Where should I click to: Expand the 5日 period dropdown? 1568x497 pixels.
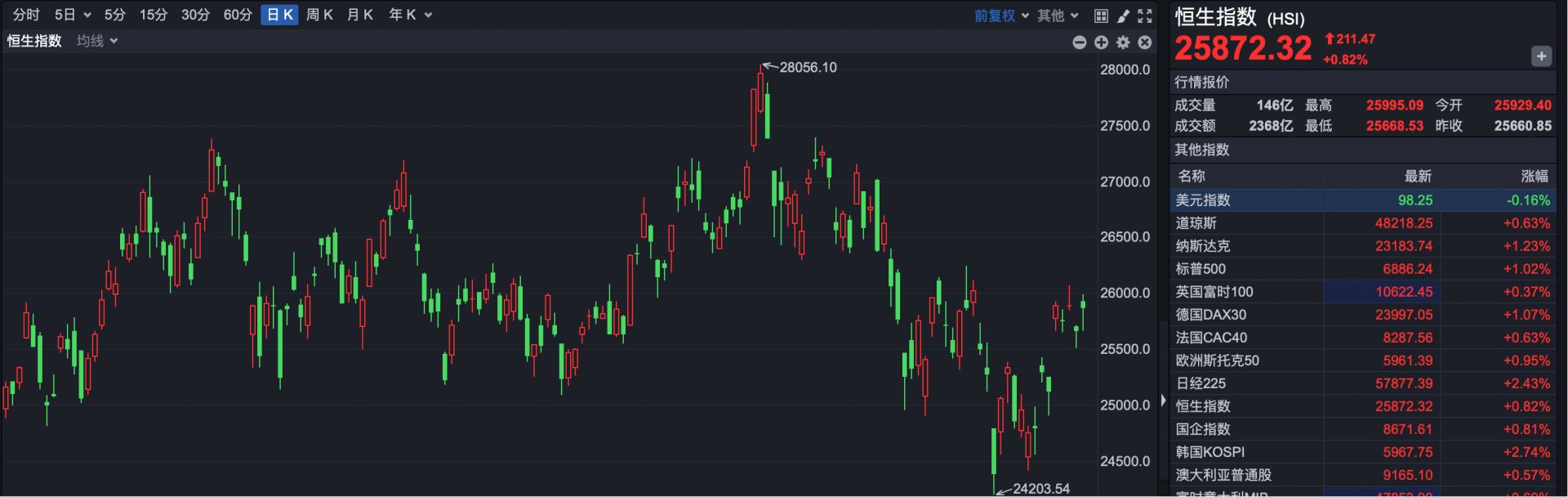pos(73,15)
